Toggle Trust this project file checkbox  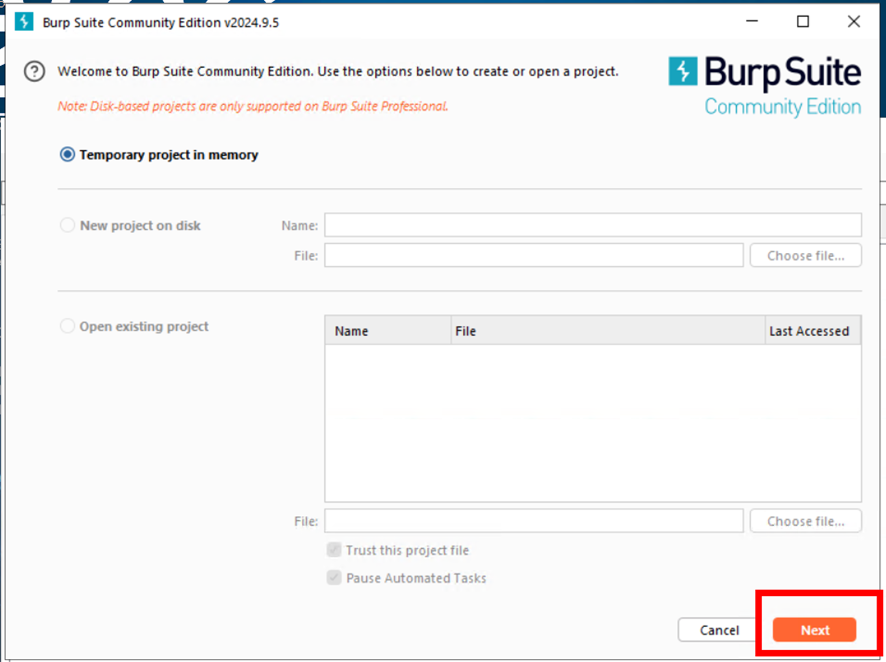[x=334, y=550]
